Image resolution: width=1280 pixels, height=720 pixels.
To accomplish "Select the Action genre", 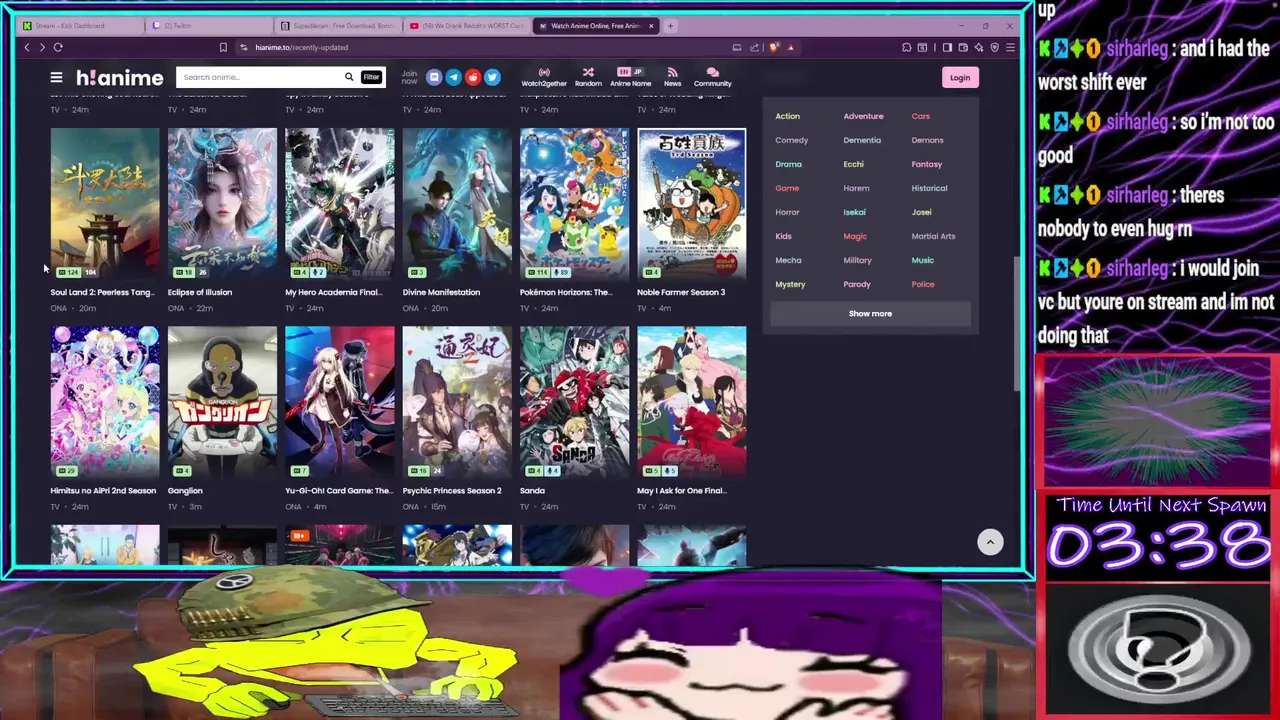I will point(787,116).
